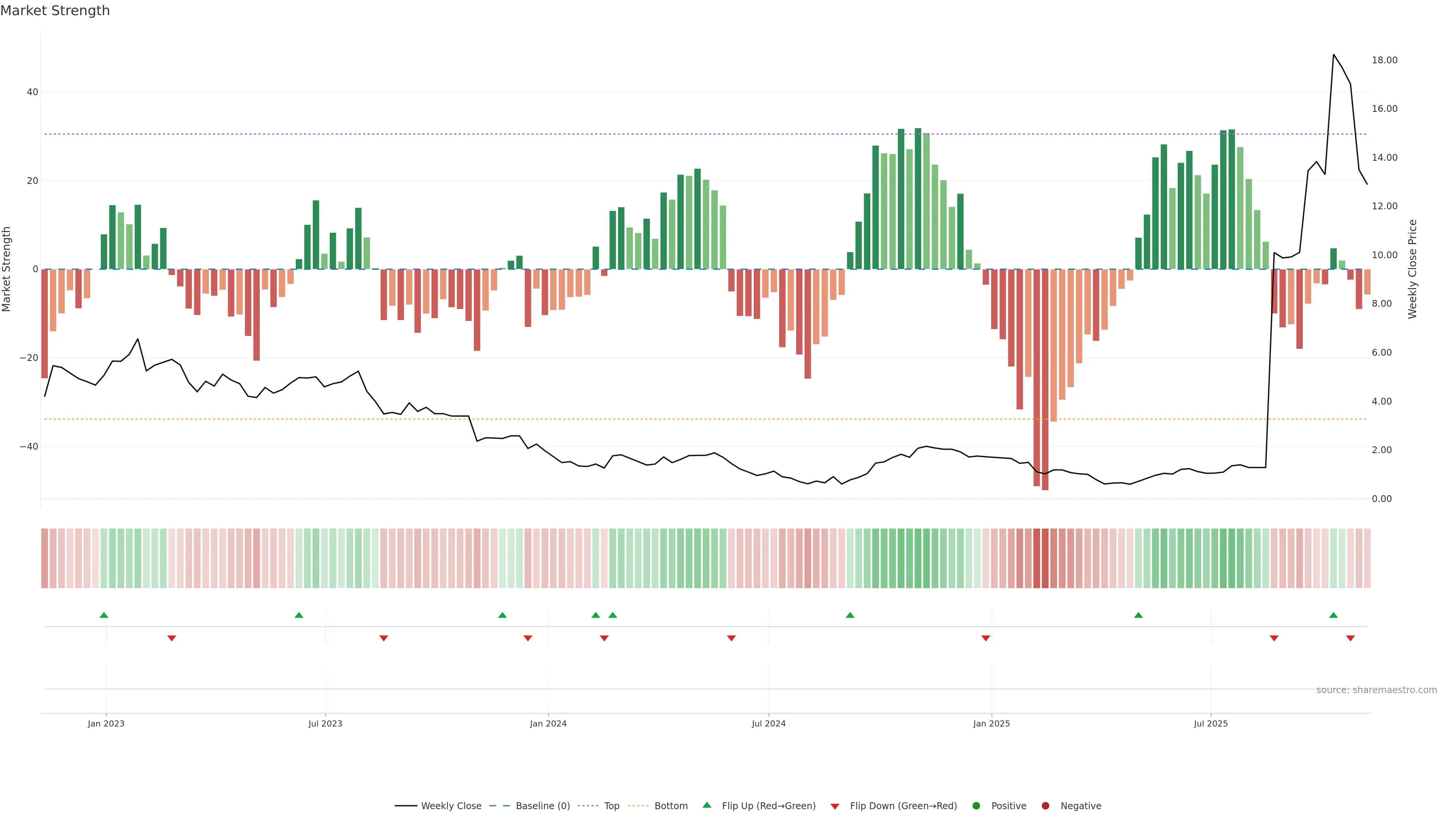Viewport: 1456px width, 819px height.
Task: Click first green flip-up marker near Jan 2023
Action: coord(104,615)
